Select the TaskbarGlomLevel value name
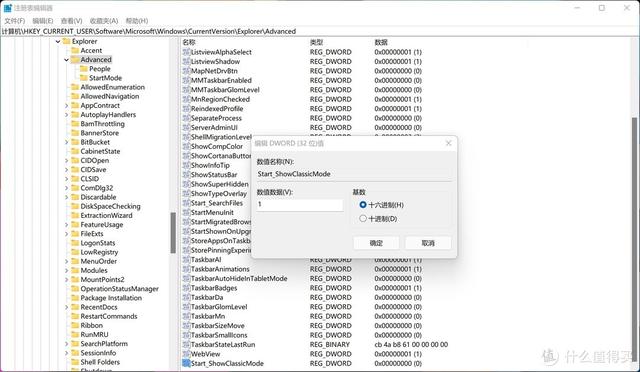This screenshot has width=640, height=372. (219, 307)
